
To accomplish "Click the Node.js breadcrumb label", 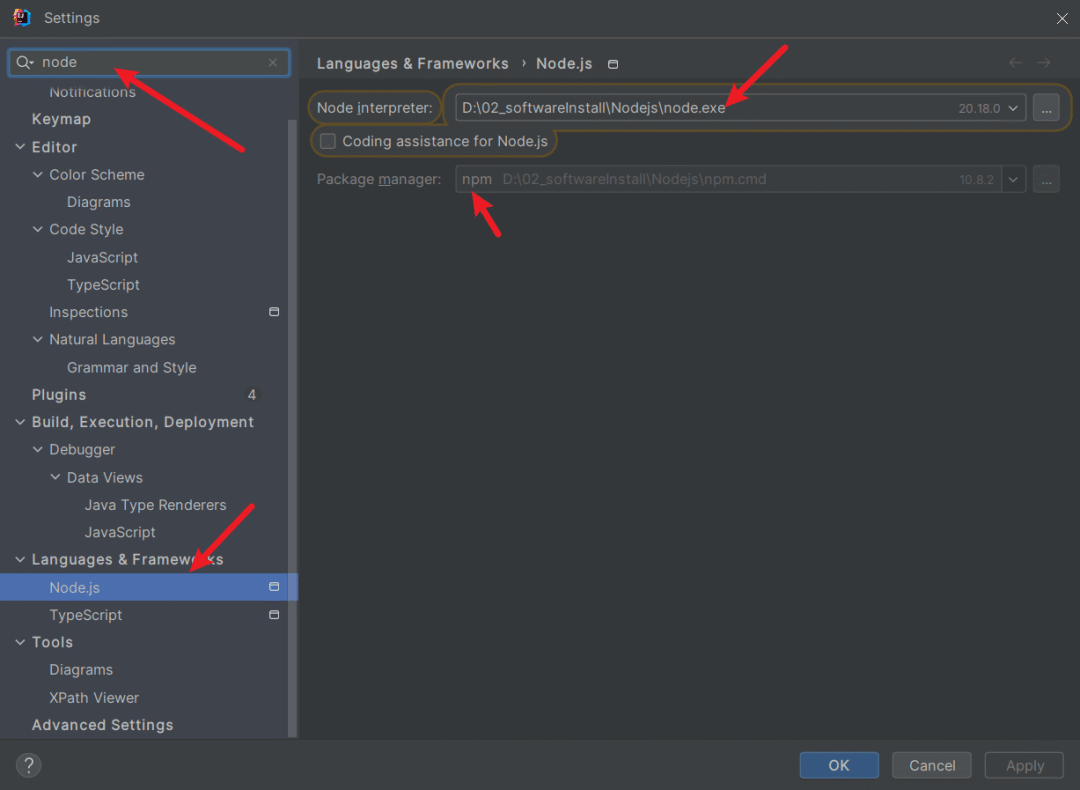I will click(564, 63).
